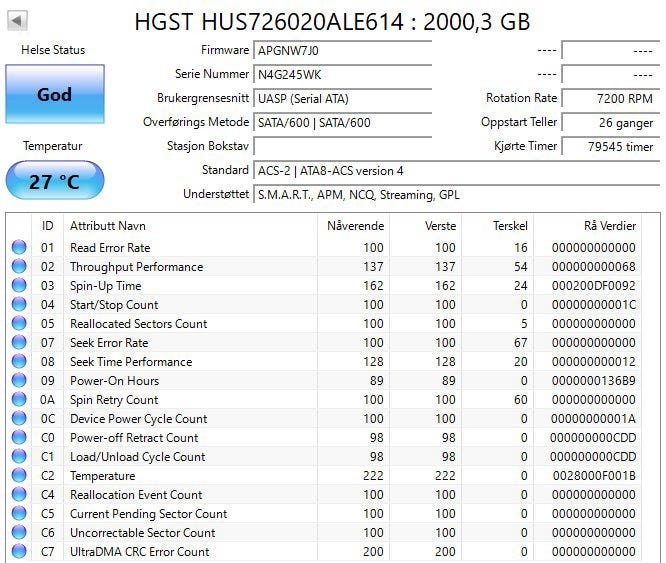
Task: Click status orb for Reallocated Sectors Count
Action: (19, 323)
